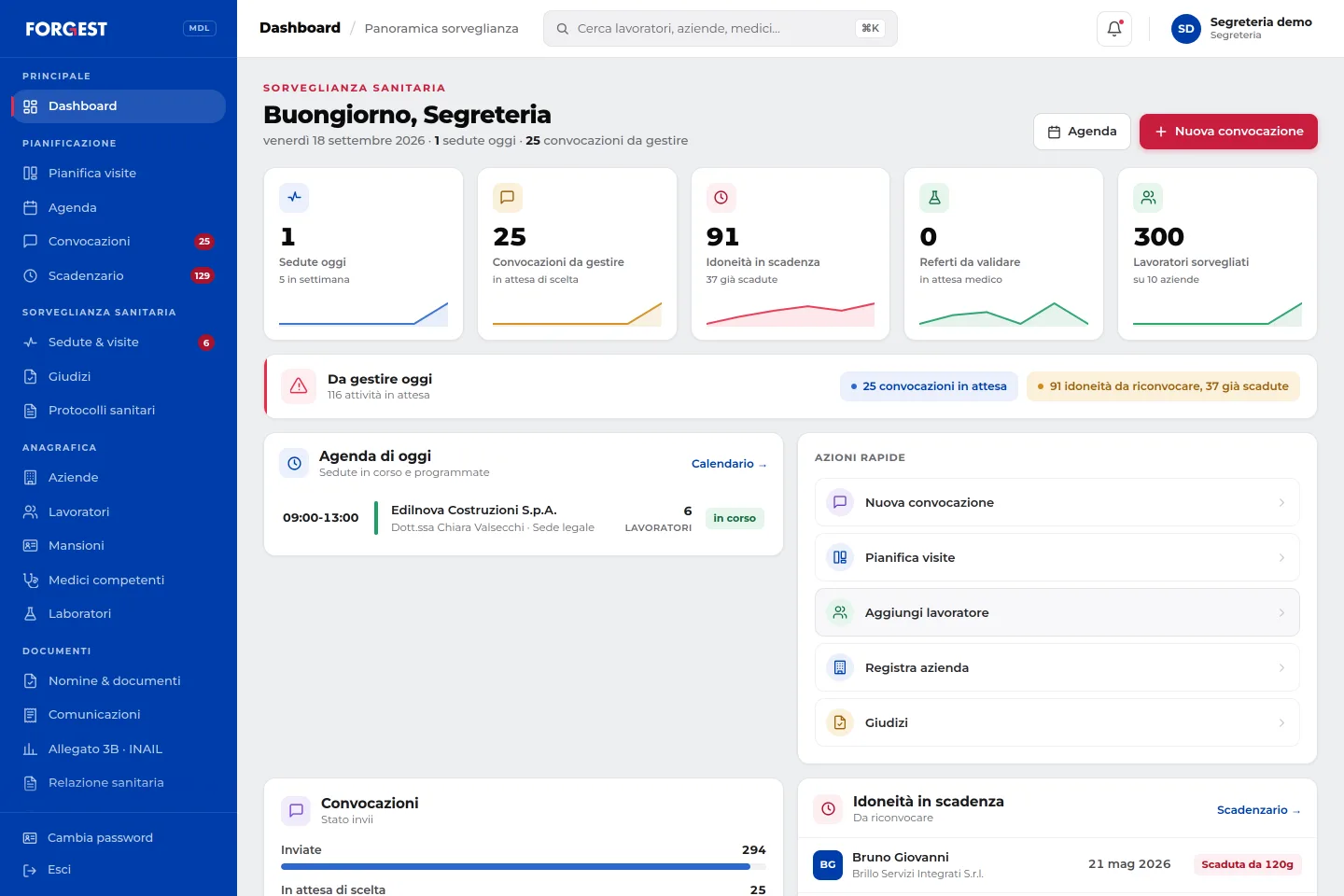The width and height of the screenshot is (1344, 896).
Task: Click the MDL badge next to logo
Action: [x=200, y=28]
